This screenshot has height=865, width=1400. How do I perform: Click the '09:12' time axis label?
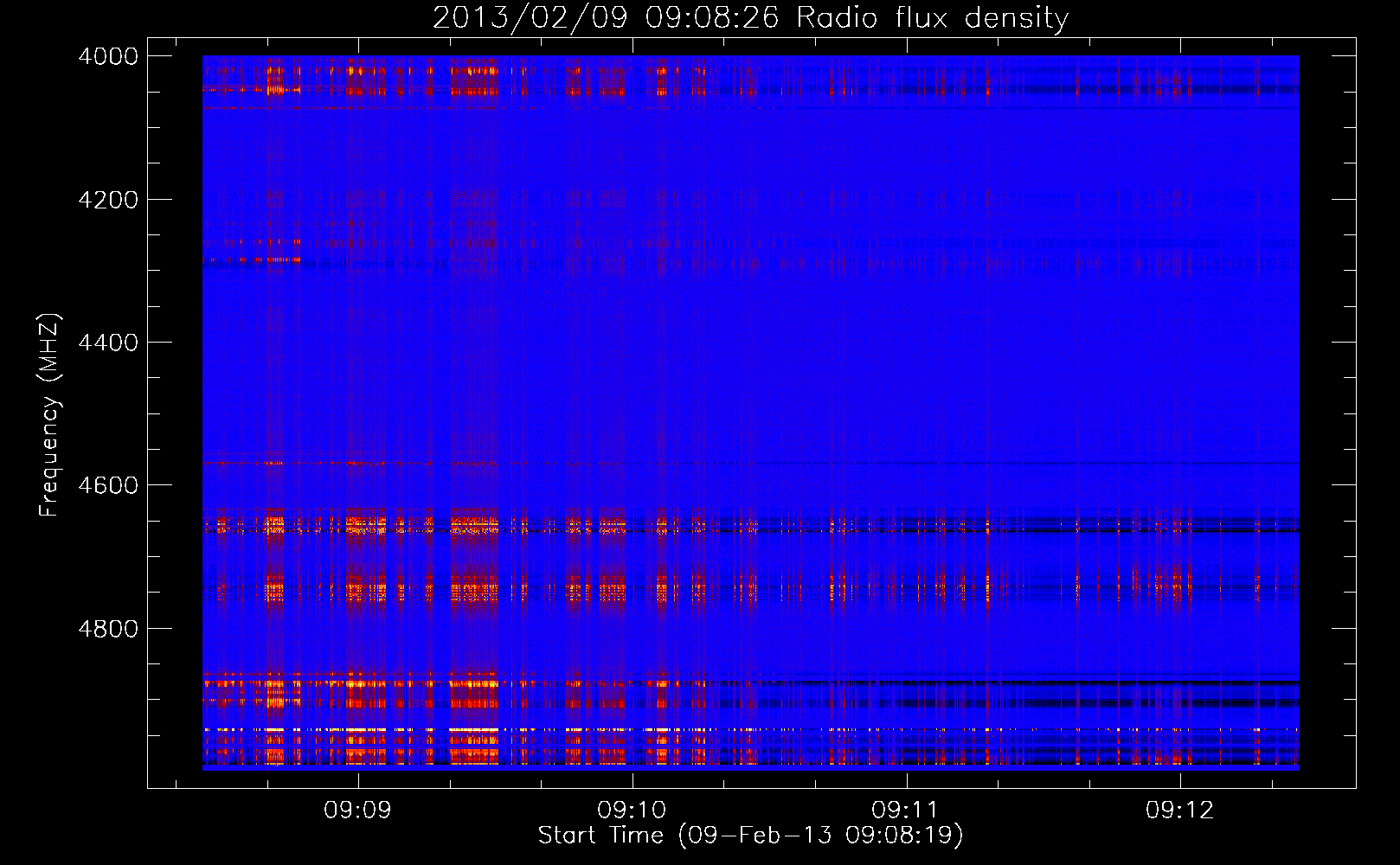point(1179,811)
